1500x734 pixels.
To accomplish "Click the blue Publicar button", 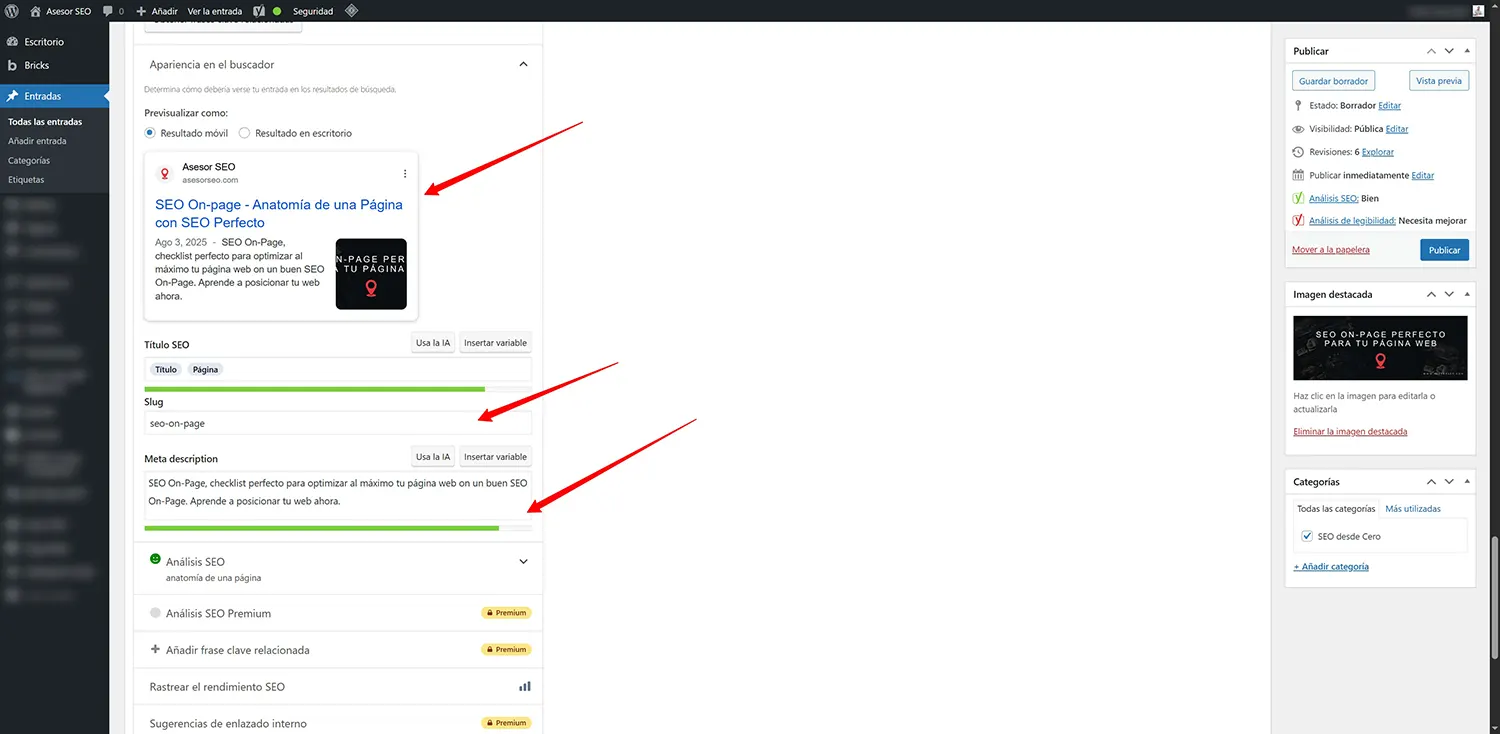I will point(1444,250).
